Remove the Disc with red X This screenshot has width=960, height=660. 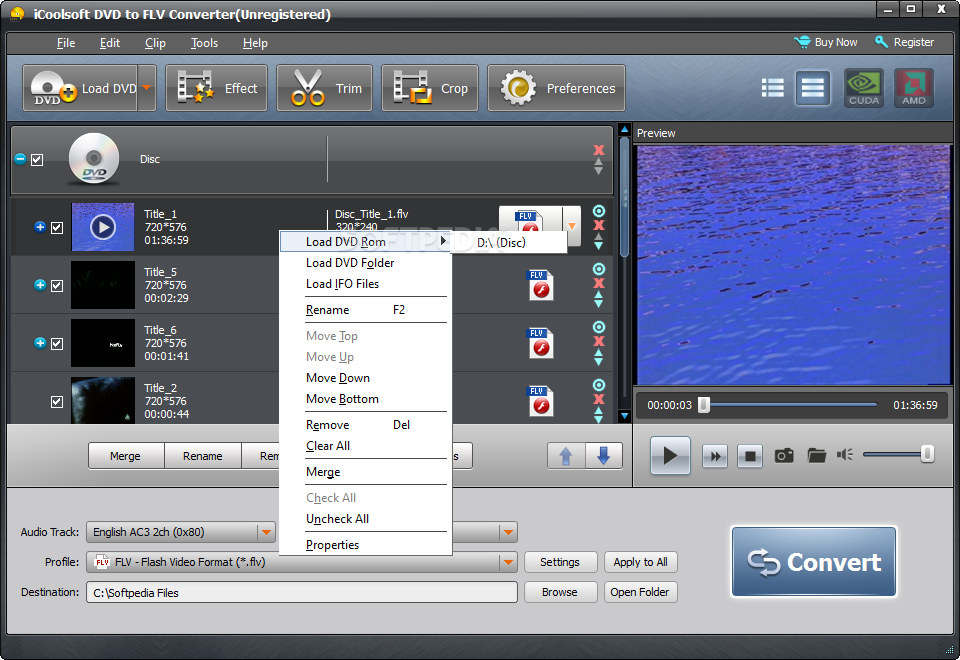pyautogui.click(x=599, y=150)
